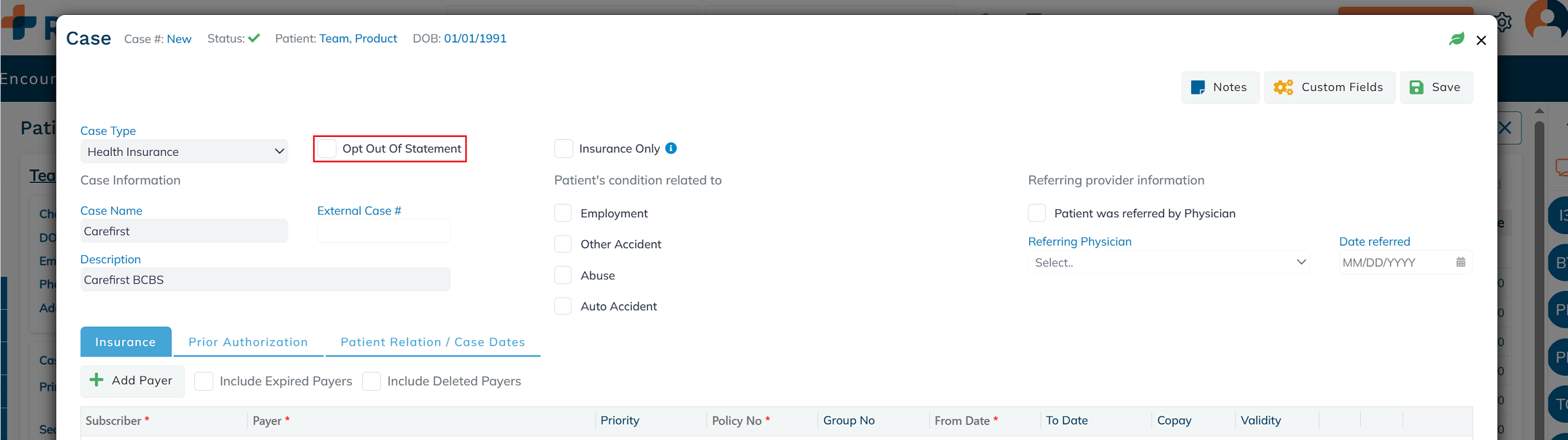The image size is (1568, 440).
Task: Tick the Employment condition checkbox
Action: pyautogui.click(x=563, y=213)
